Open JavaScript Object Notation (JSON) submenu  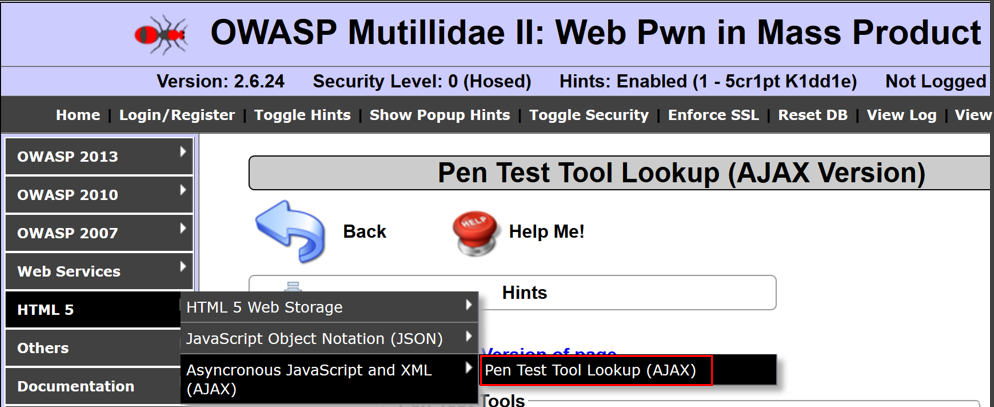click(x=329, y=338)
